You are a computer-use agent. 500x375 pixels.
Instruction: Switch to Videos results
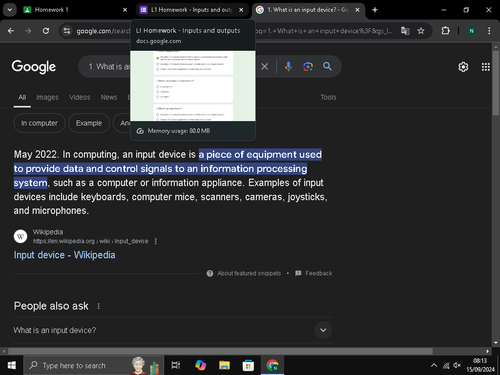click(80, 97)
